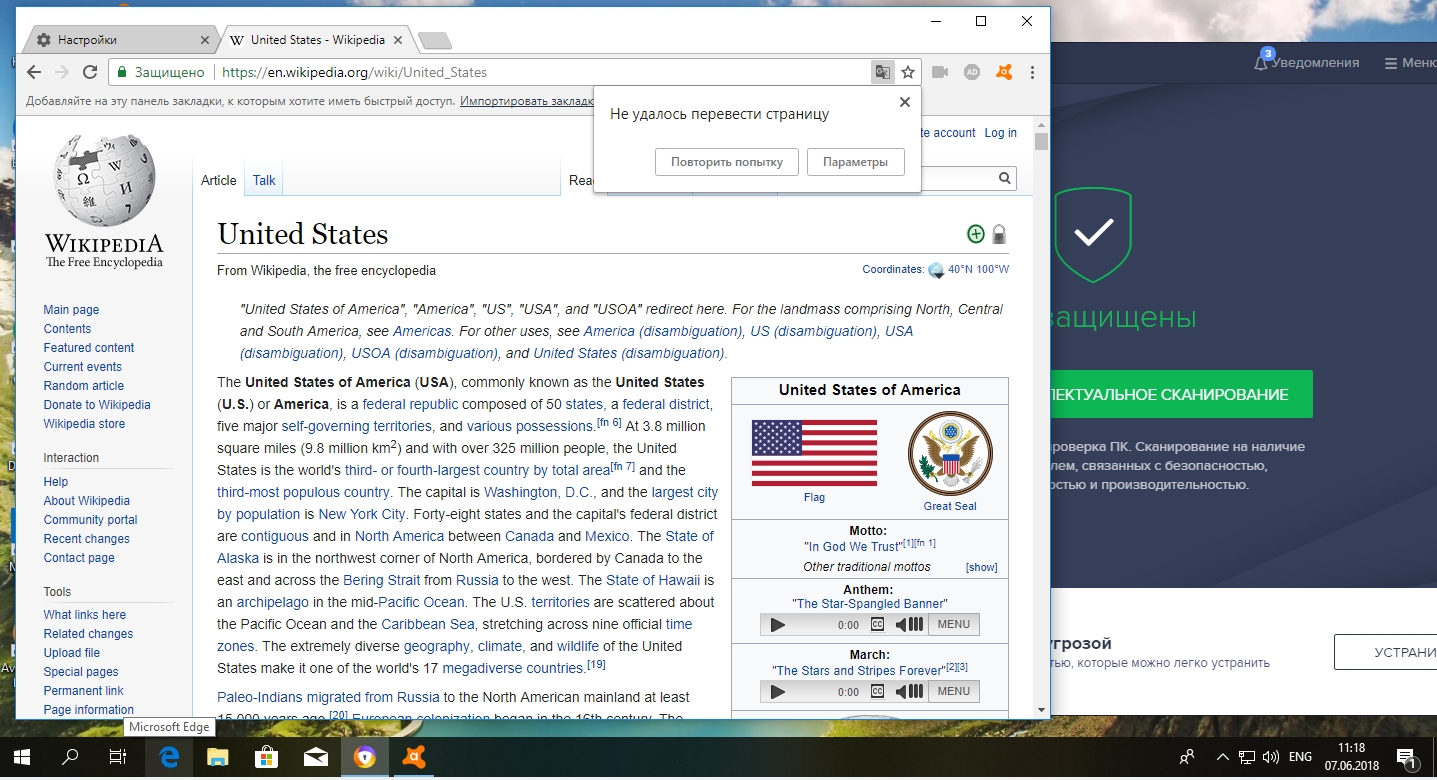Open a new browser tab
This screenshot has height=780, width=1437.
(434, 41)
